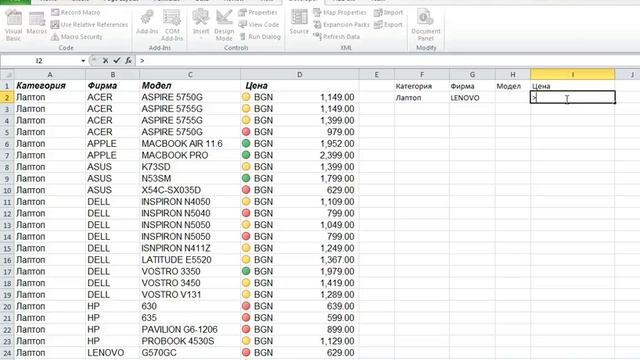Select the Категория header cell in A1
The width and height of the screenshot is (640, 360).
[50, 86]
